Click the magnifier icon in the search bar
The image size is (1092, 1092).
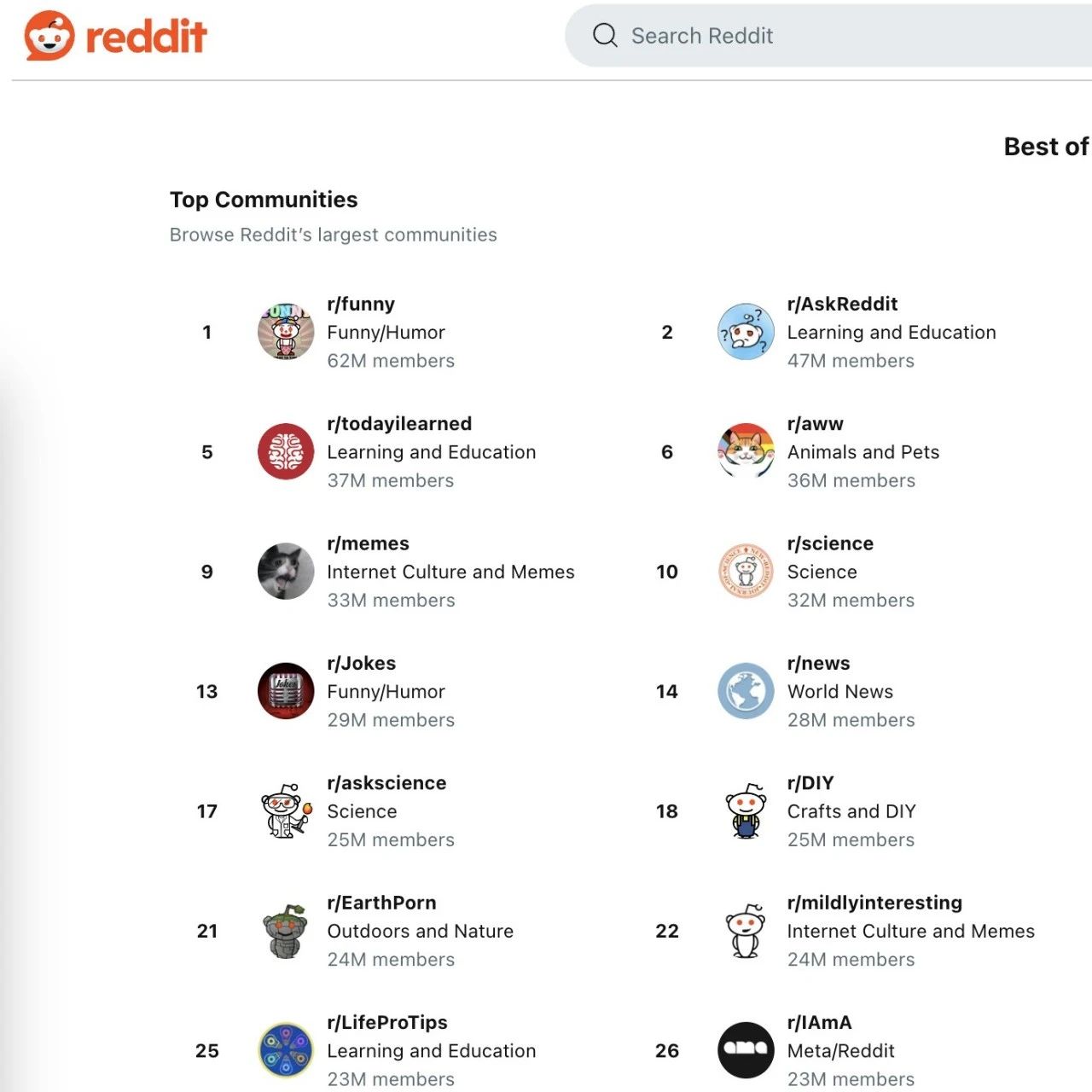[605, 35]
